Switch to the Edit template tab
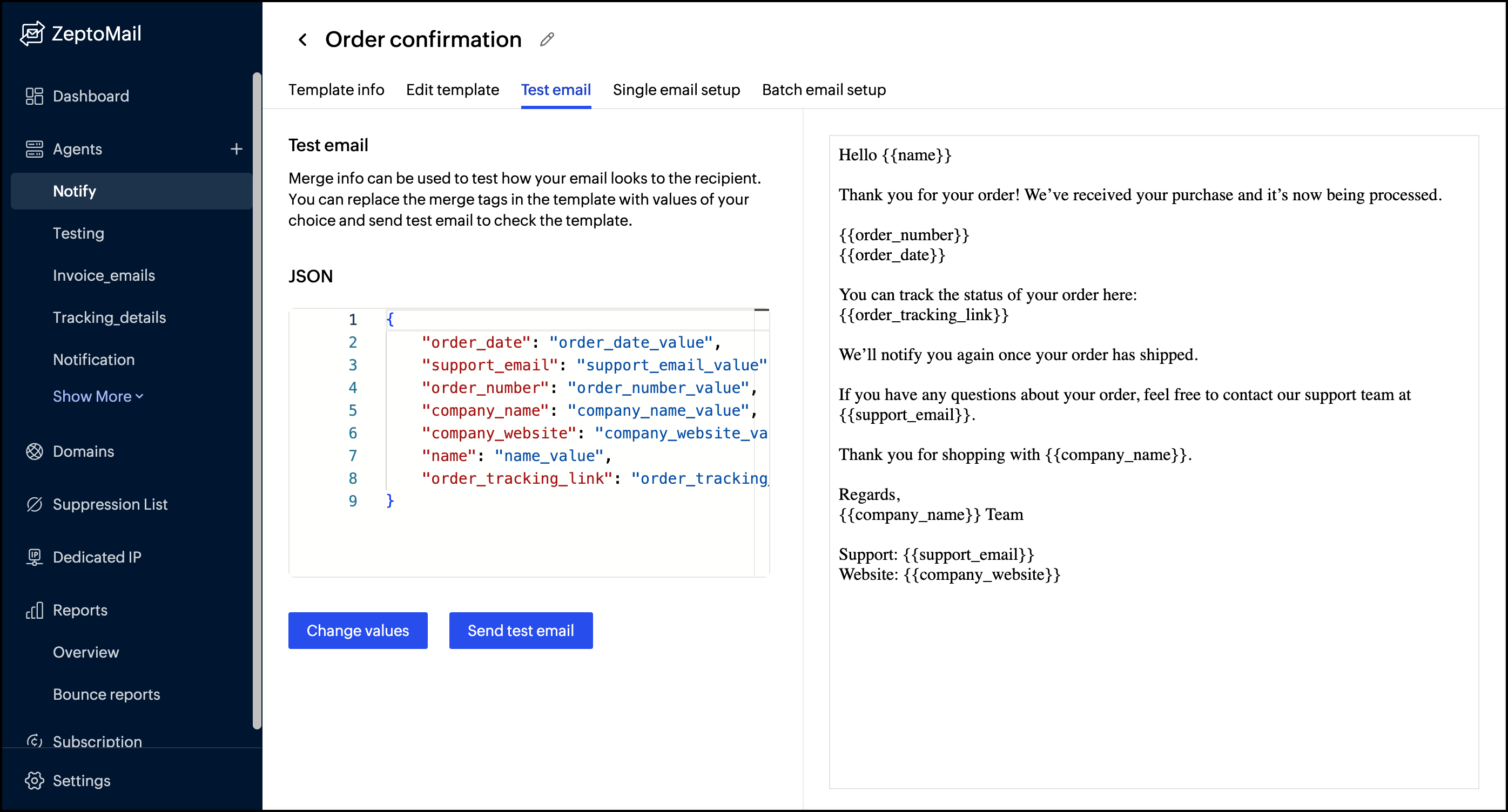This screenshot has width=1508, height=812. coord(453,90)
